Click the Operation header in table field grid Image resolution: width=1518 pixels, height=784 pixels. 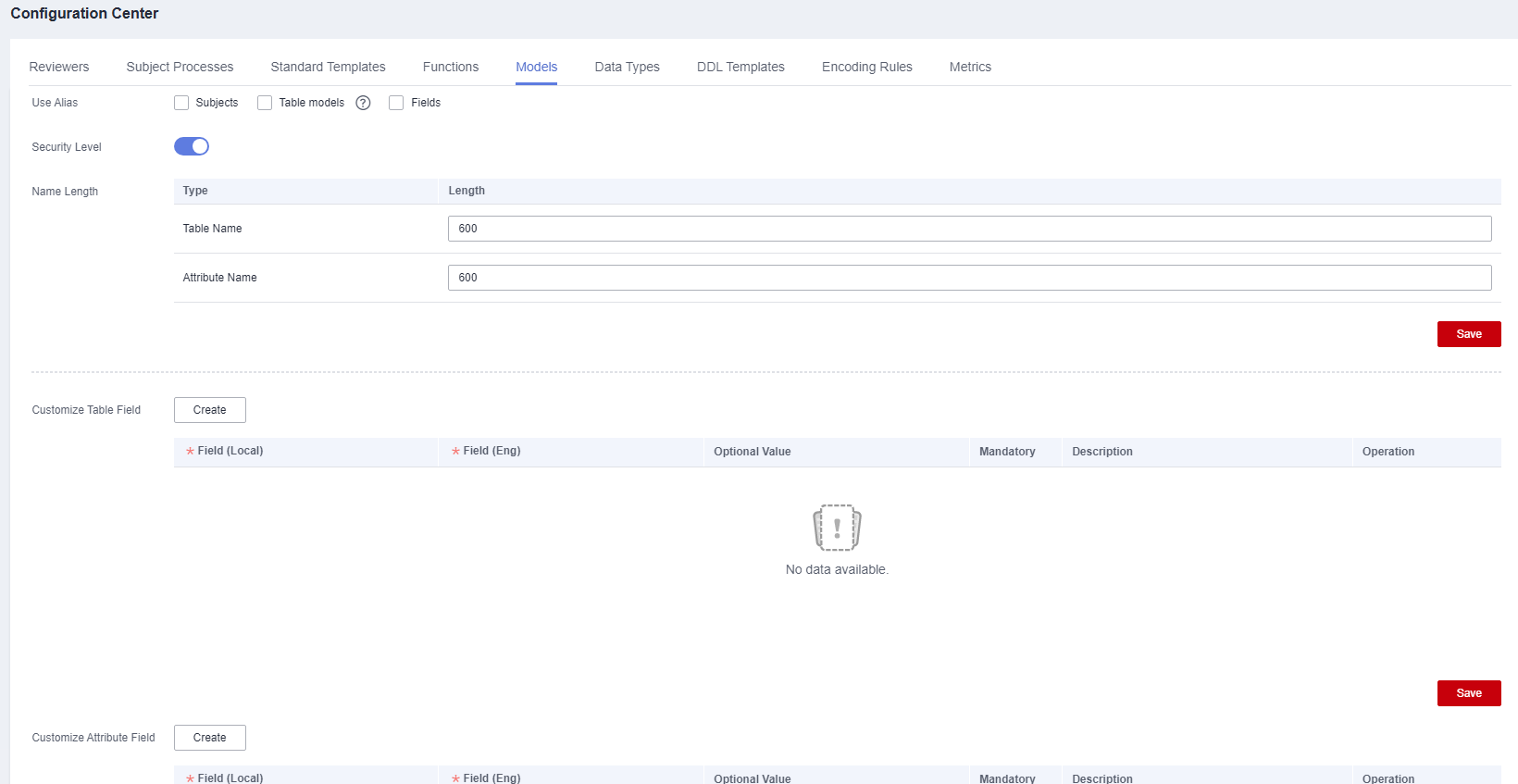coord(1388,452)
